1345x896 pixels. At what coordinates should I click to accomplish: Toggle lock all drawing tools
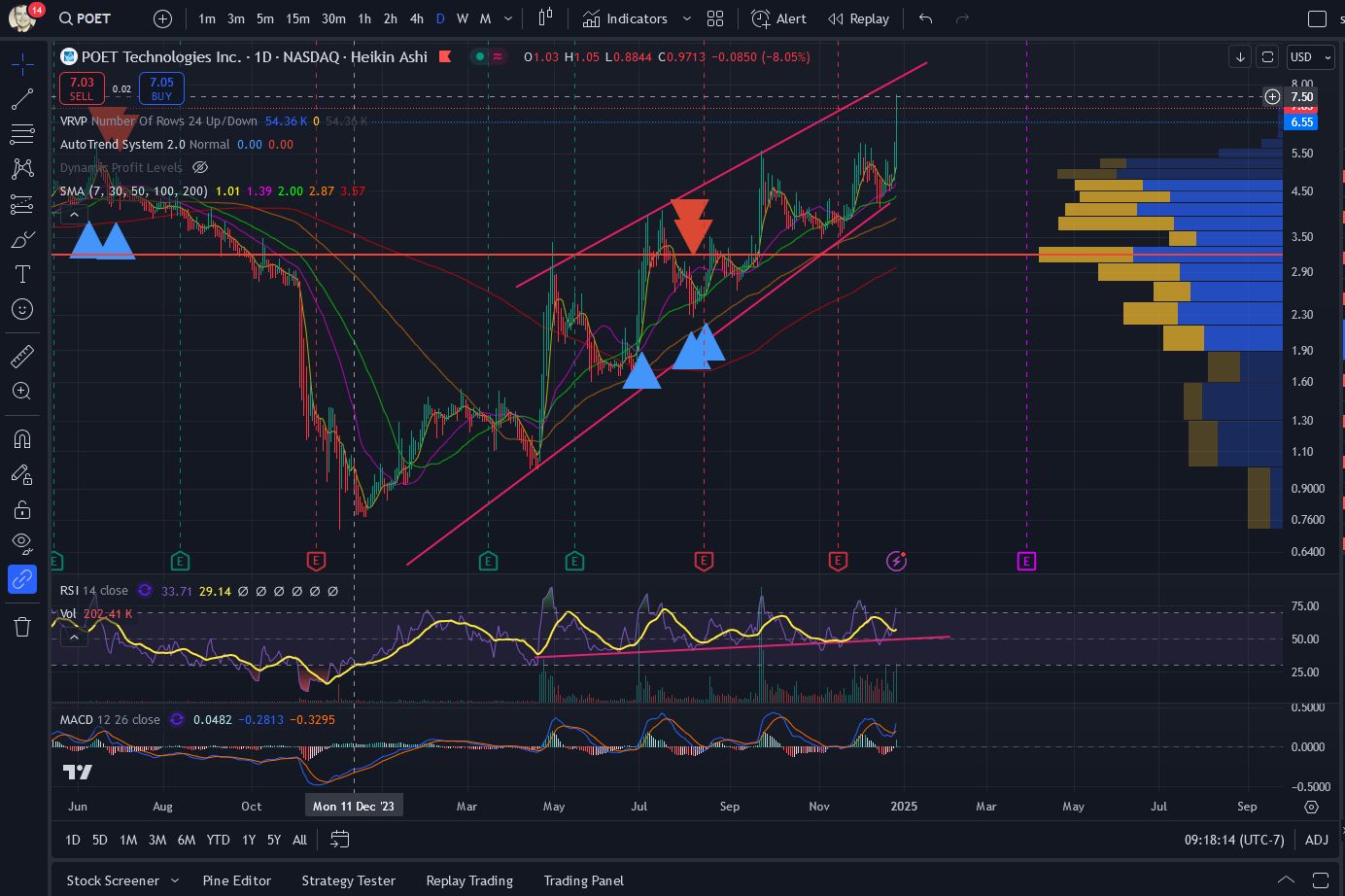click(x=22, y=509)
